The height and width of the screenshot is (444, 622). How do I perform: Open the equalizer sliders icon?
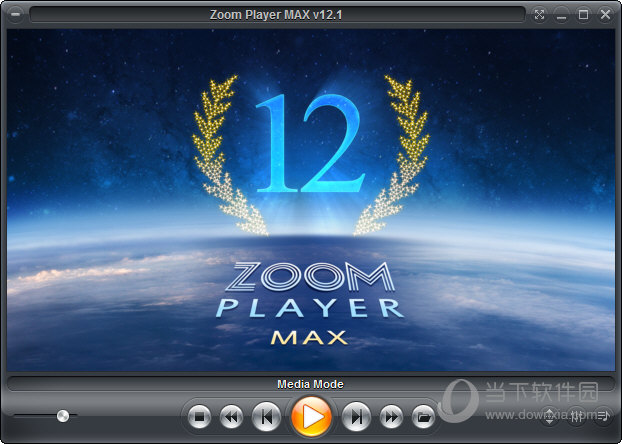tap(576, 416)
